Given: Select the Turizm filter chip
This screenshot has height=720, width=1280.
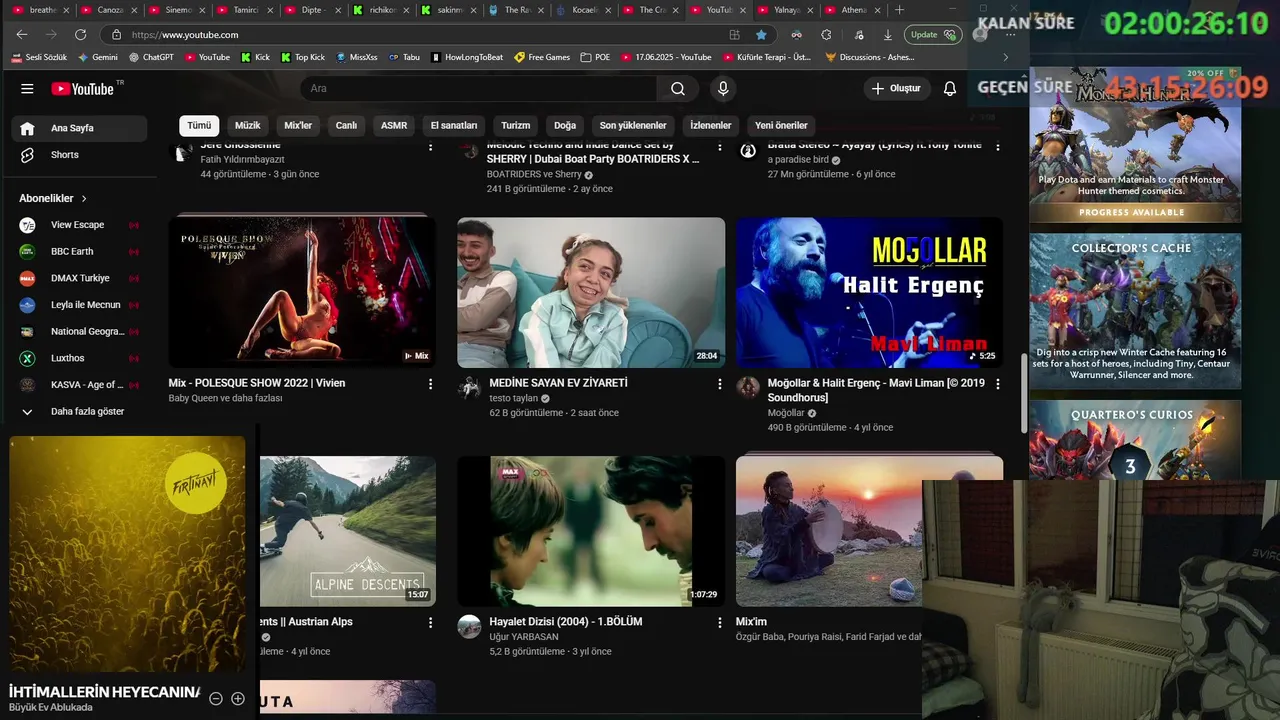Looking at the screenshot, I should 516,126.
